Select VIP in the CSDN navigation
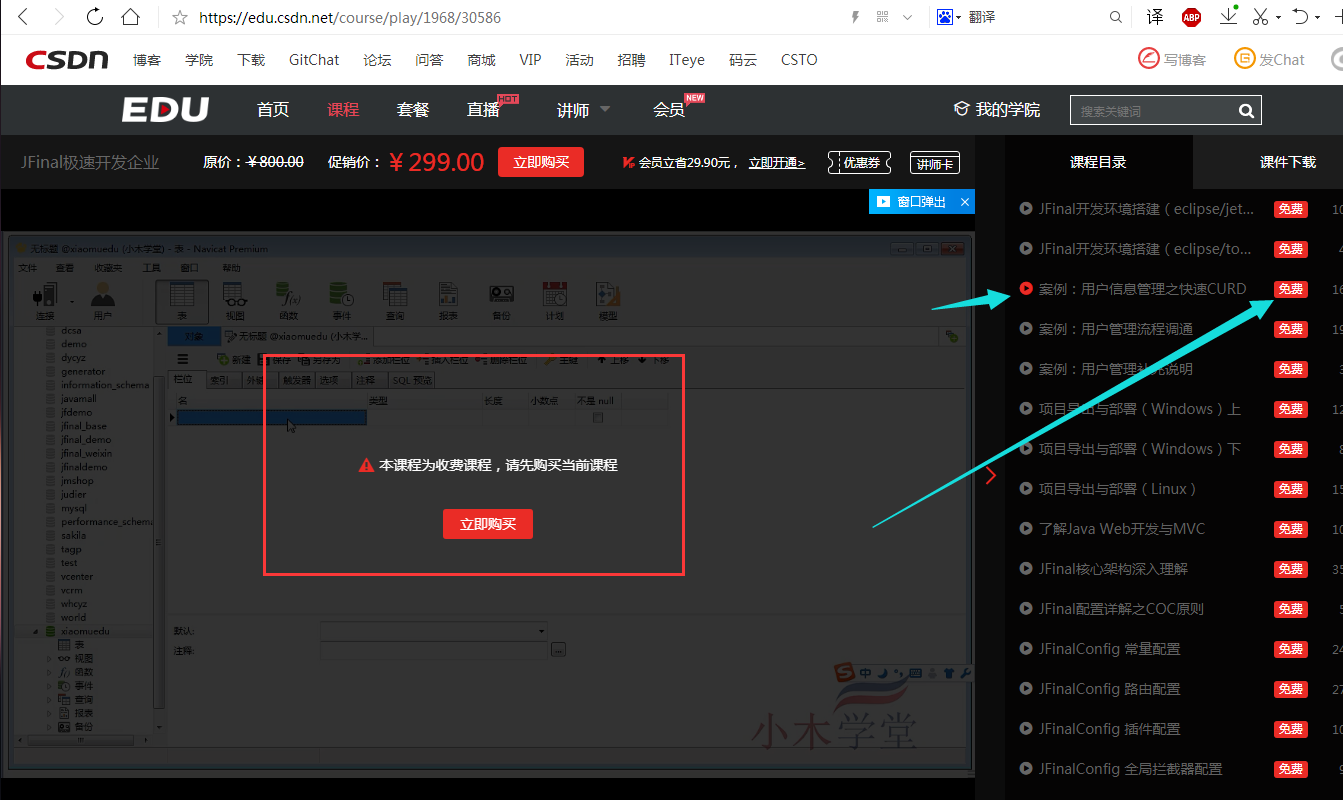 pyautogui.click(x=530, y=60)
